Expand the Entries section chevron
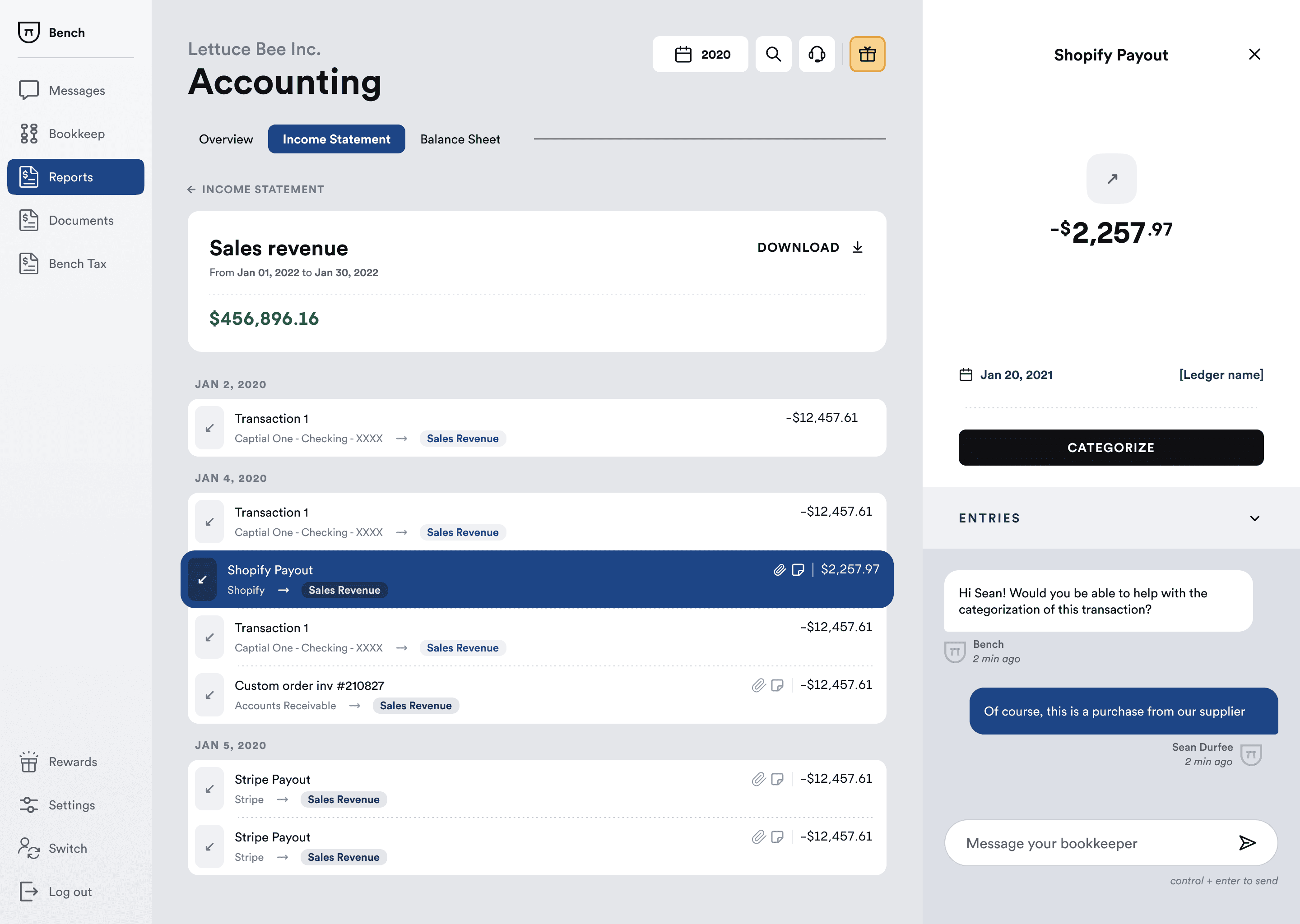The height and width of the screenshot is (924, 1300). (x=1254, y=518)
